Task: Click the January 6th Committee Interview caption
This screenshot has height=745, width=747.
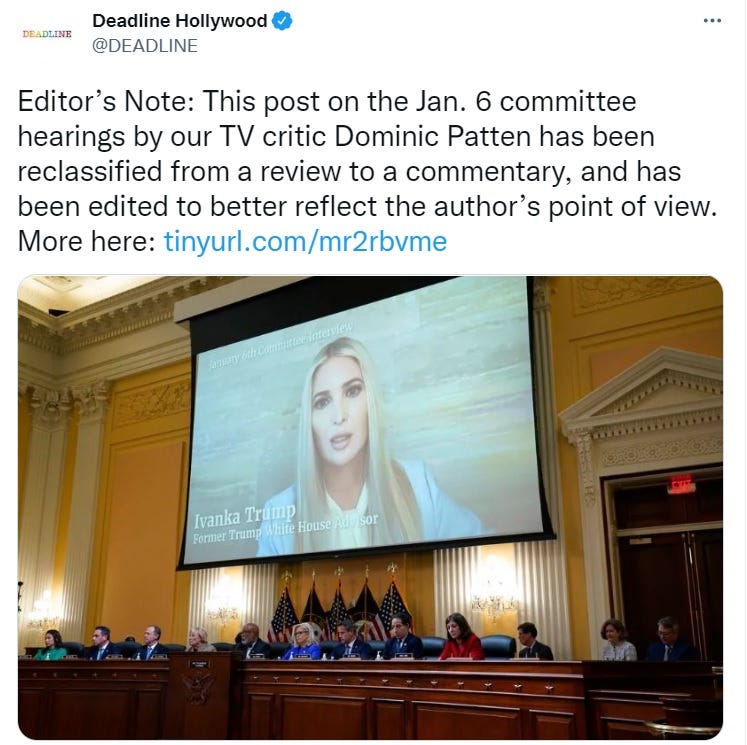Action: pyautogui.click(x=281, y=346)
